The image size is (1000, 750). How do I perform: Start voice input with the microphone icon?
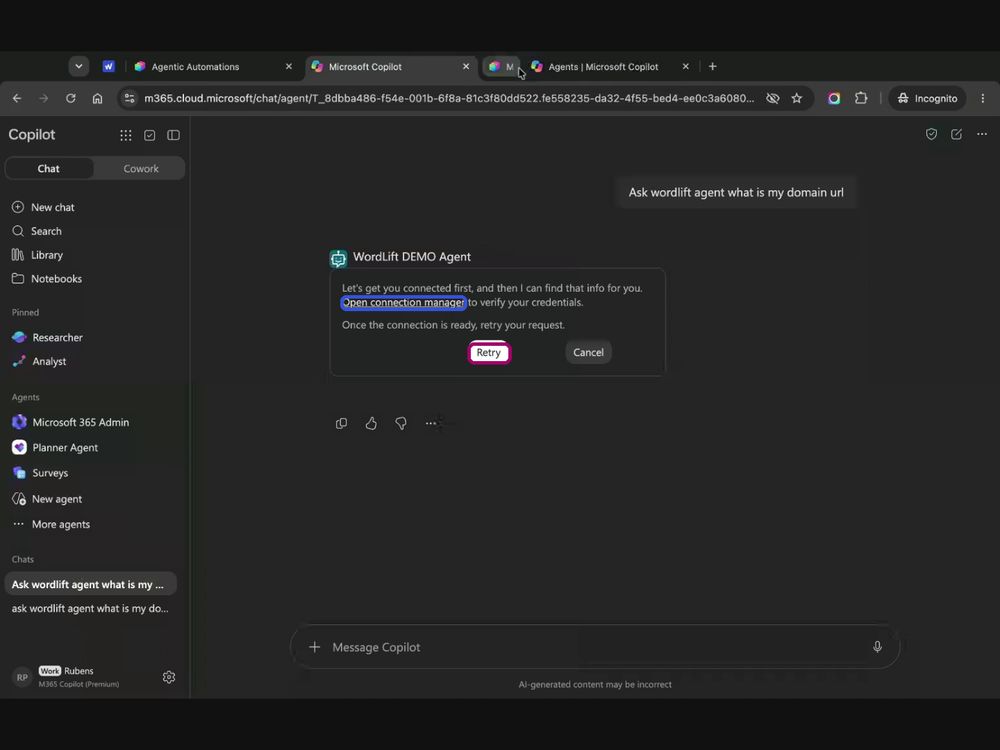click(878, 647)
